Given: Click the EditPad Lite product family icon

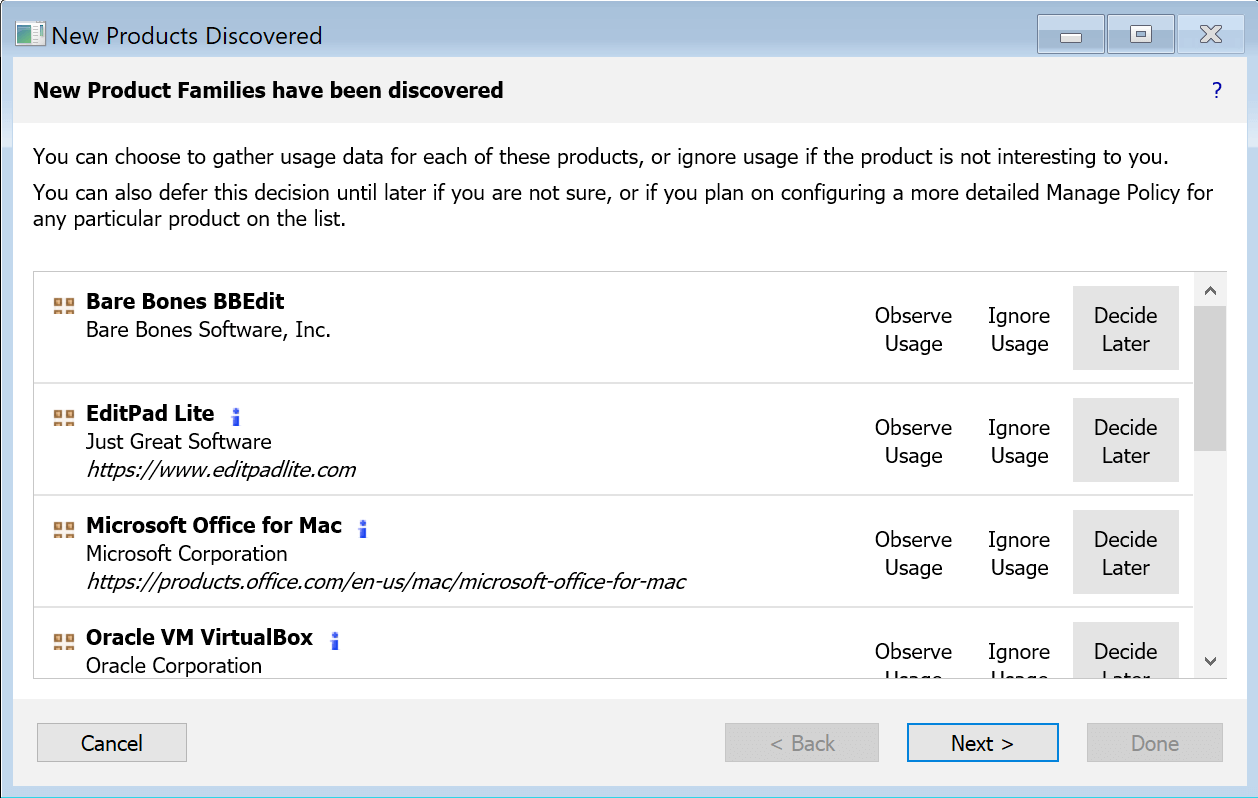Looking at the screenshot, I should tap(64, 417).
